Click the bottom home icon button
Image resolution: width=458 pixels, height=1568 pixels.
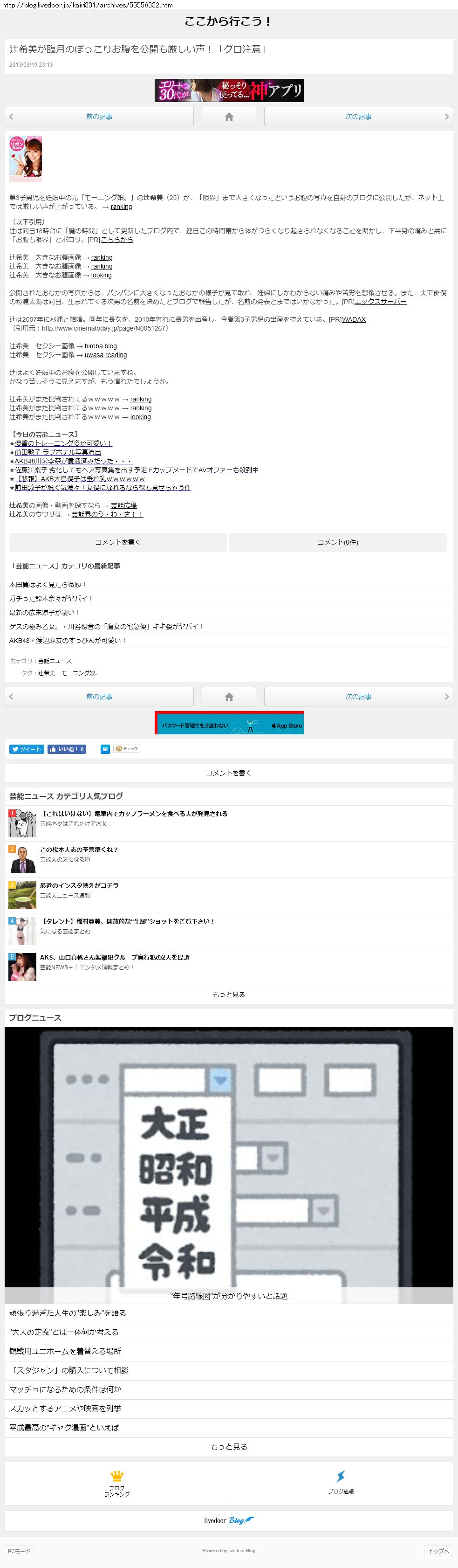[229, 697]
